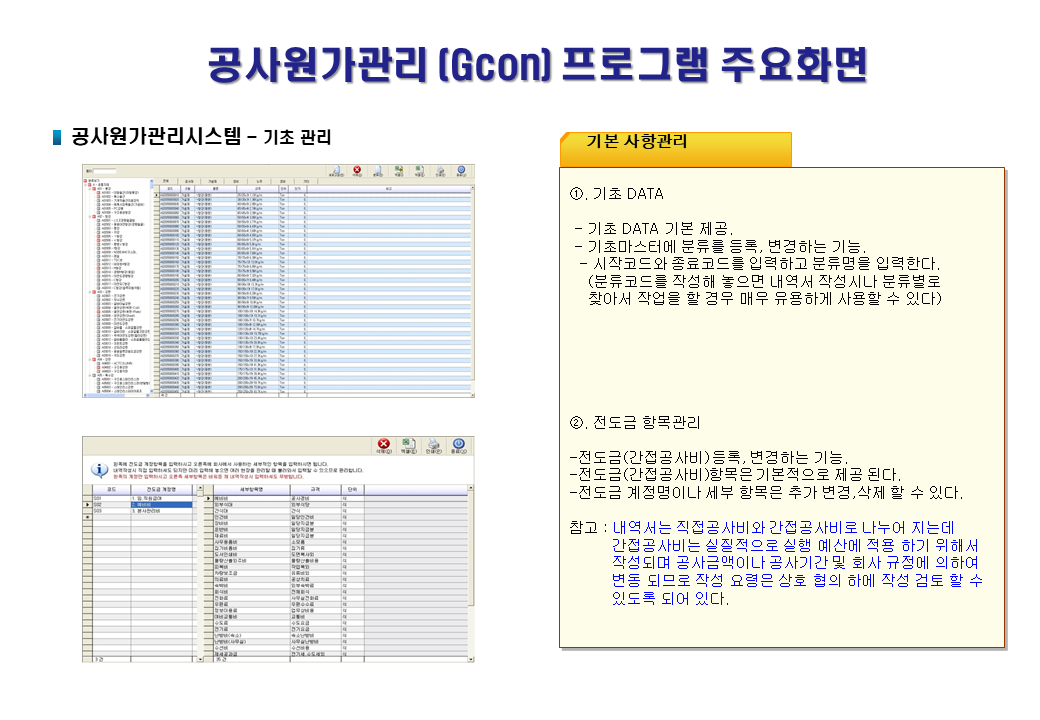Image resolution: width=1040 pixels, height=720 pixels.
Task: Click the blue info bubble icon
Action: [x=99, y=468]
